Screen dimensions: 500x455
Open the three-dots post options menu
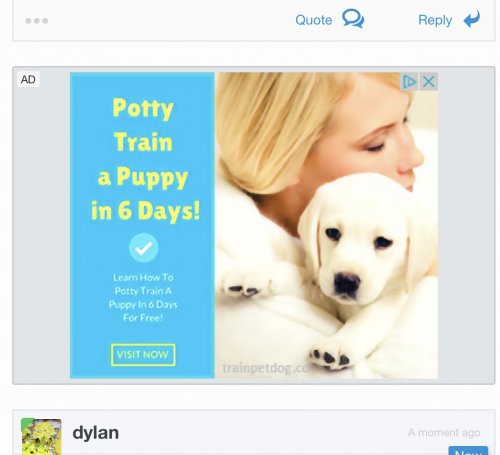pyautogui.click(x=37, y=21)
